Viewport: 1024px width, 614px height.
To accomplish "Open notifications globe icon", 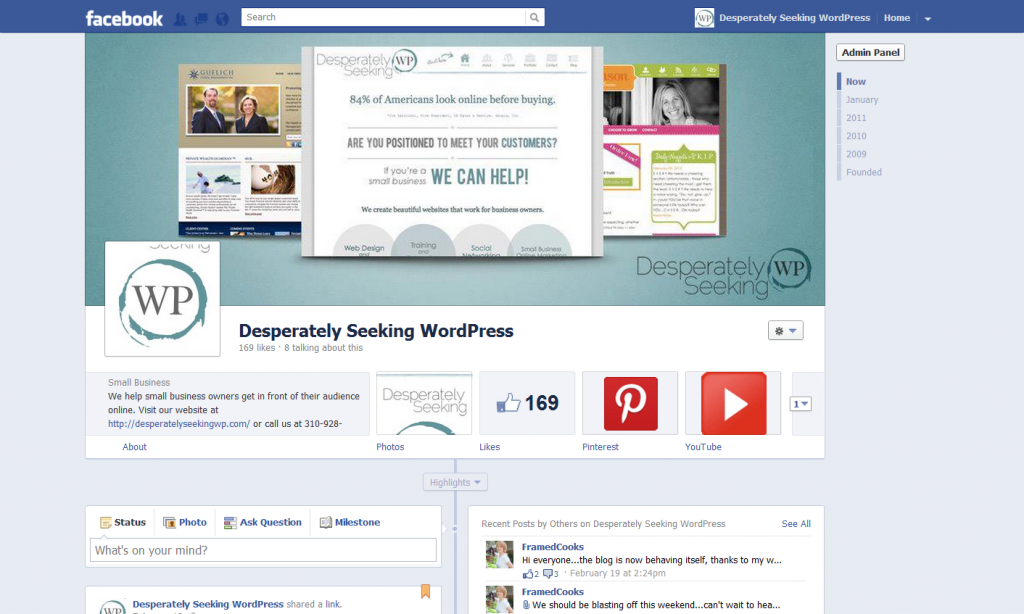I will click(x=222, y=19).
